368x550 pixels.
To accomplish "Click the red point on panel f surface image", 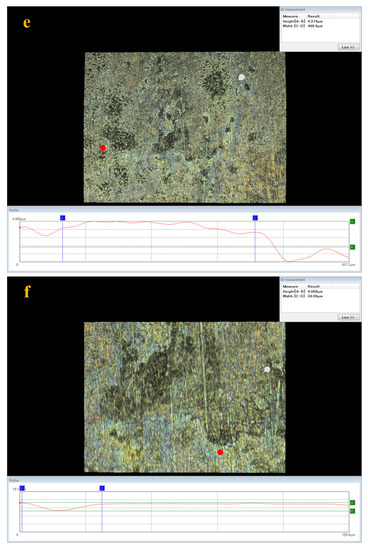I will pos(220,452).
